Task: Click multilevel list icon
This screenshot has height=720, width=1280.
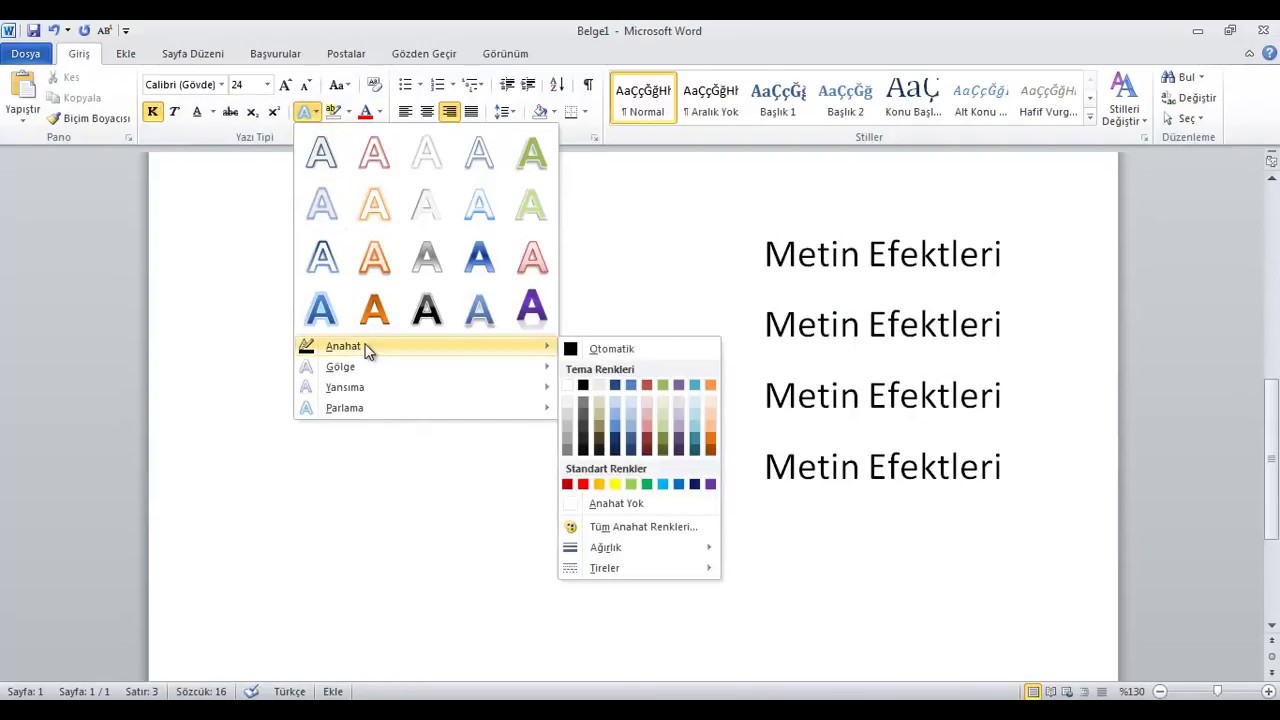Action: (470, 85)
